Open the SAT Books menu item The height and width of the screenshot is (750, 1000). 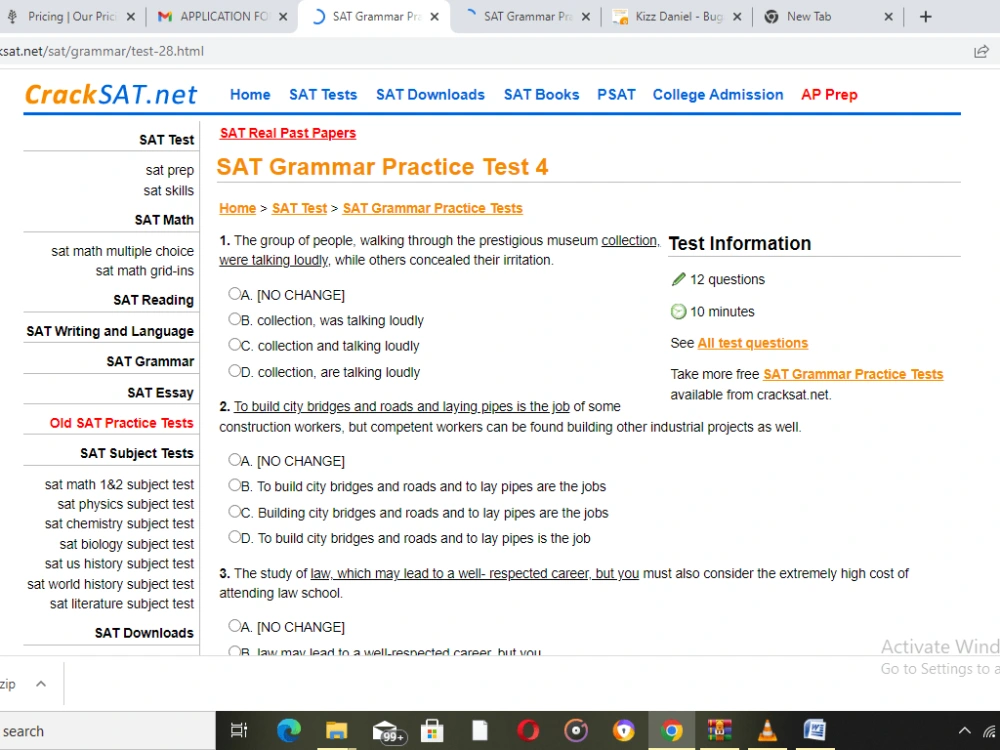541,94
